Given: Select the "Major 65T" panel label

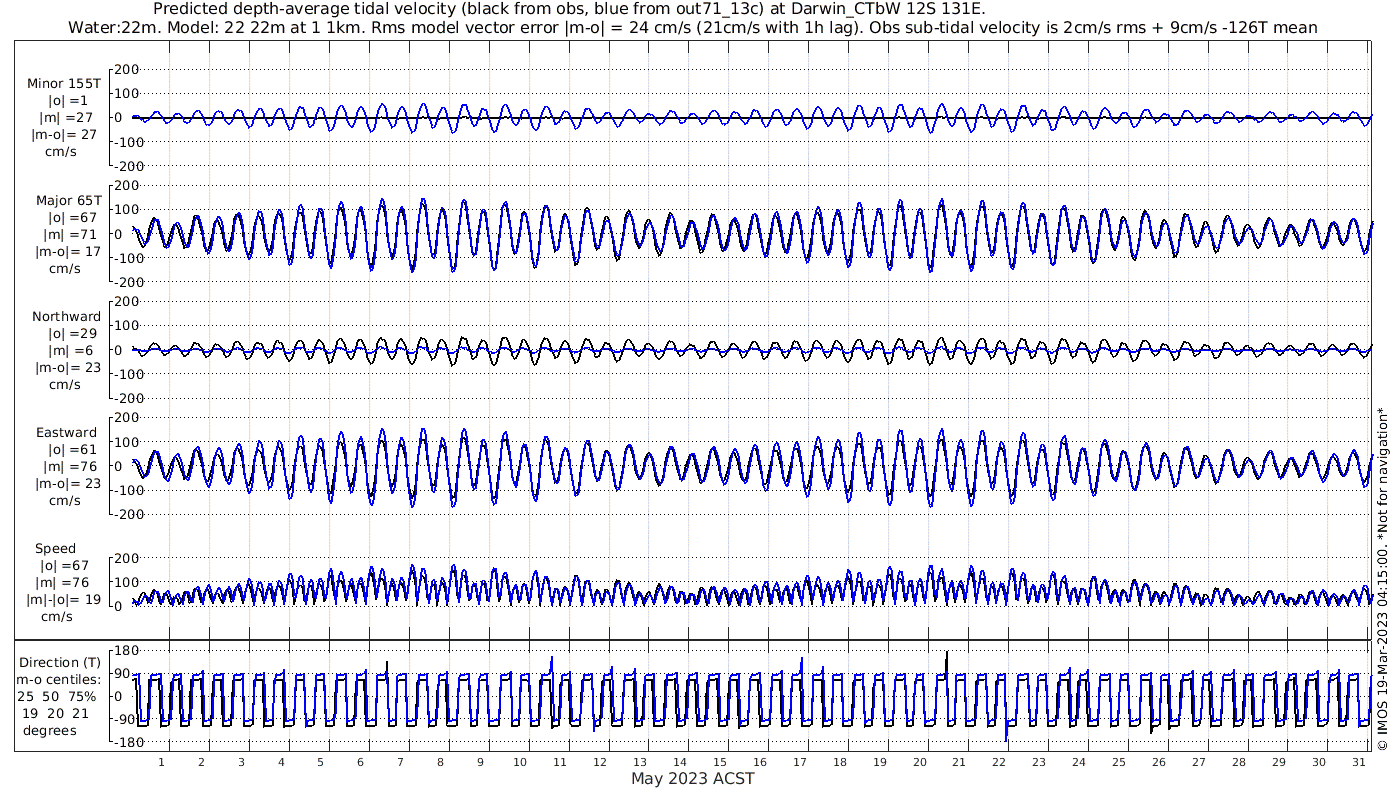Looking at the screenshot, I should pos(68,200).
